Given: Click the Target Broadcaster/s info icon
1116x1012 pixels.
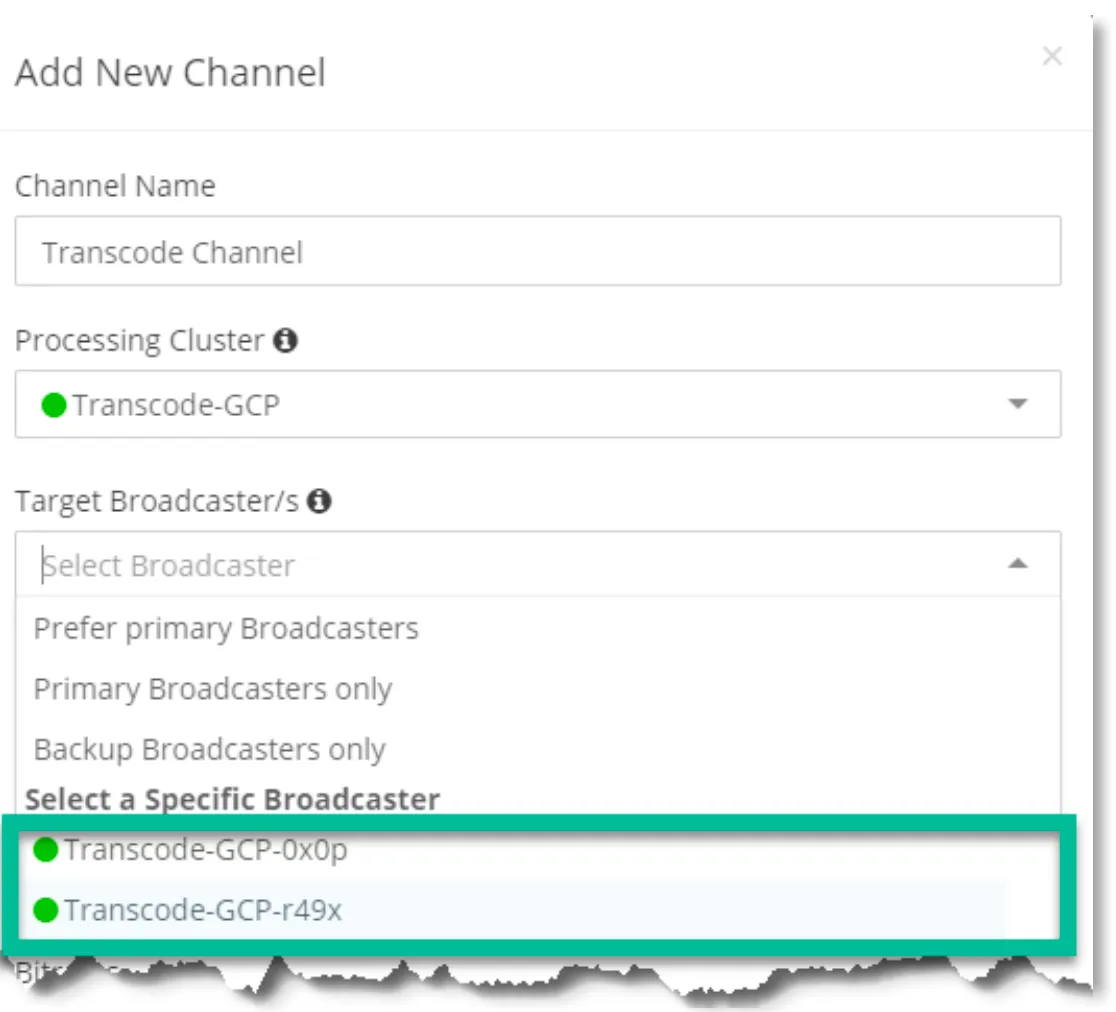Looking at the screenshot, I should pyautogui.click(x=319, y=501).
